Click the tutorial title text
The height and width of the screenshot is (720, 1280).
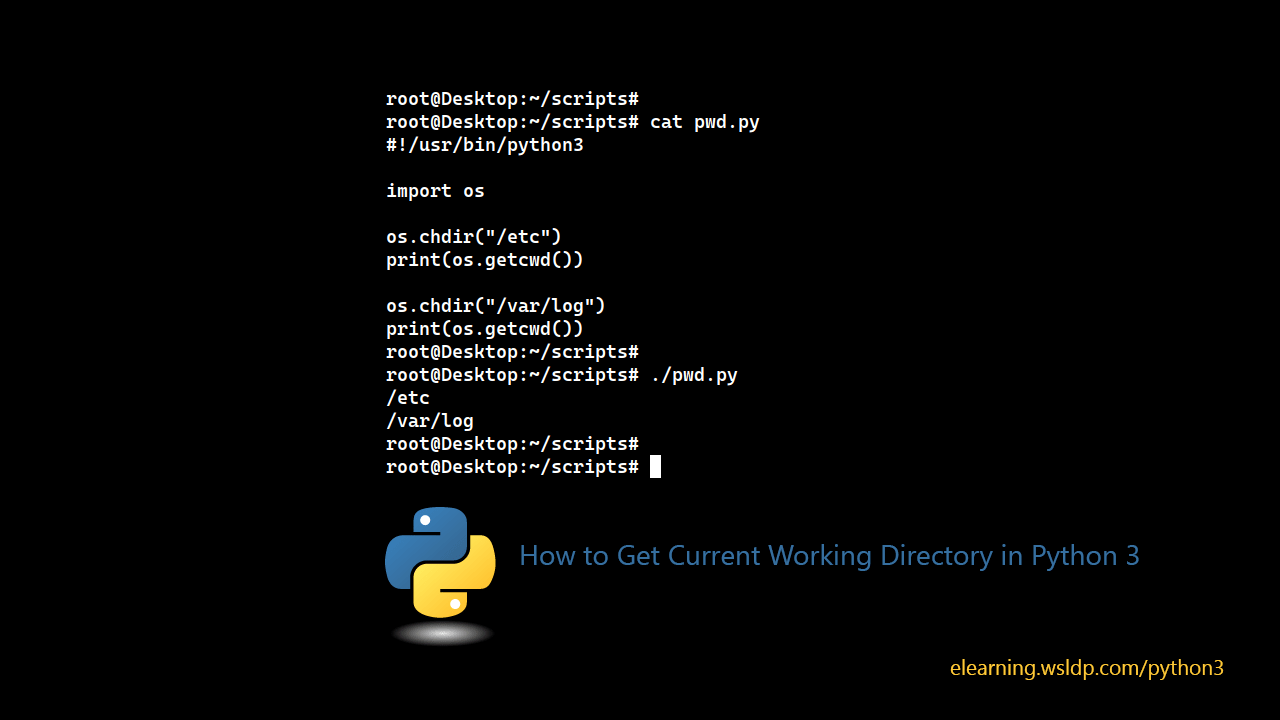[x=828, y=555]
